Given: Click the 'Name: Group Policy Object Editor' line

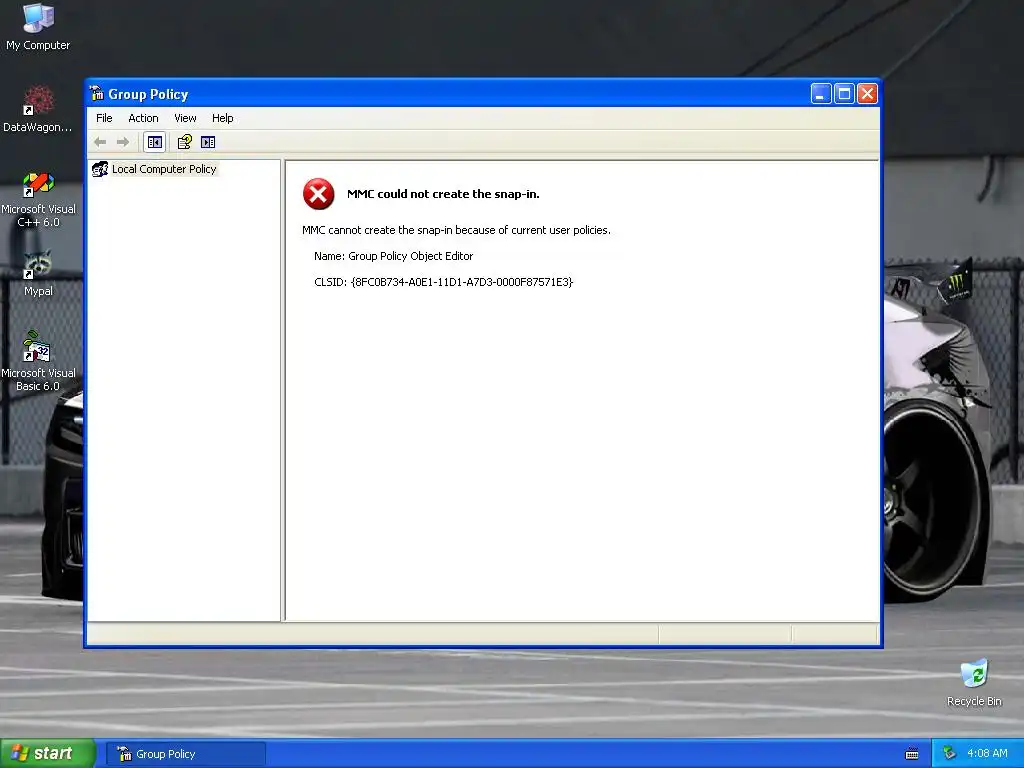Looking at the screenshot, I should 393,256.
